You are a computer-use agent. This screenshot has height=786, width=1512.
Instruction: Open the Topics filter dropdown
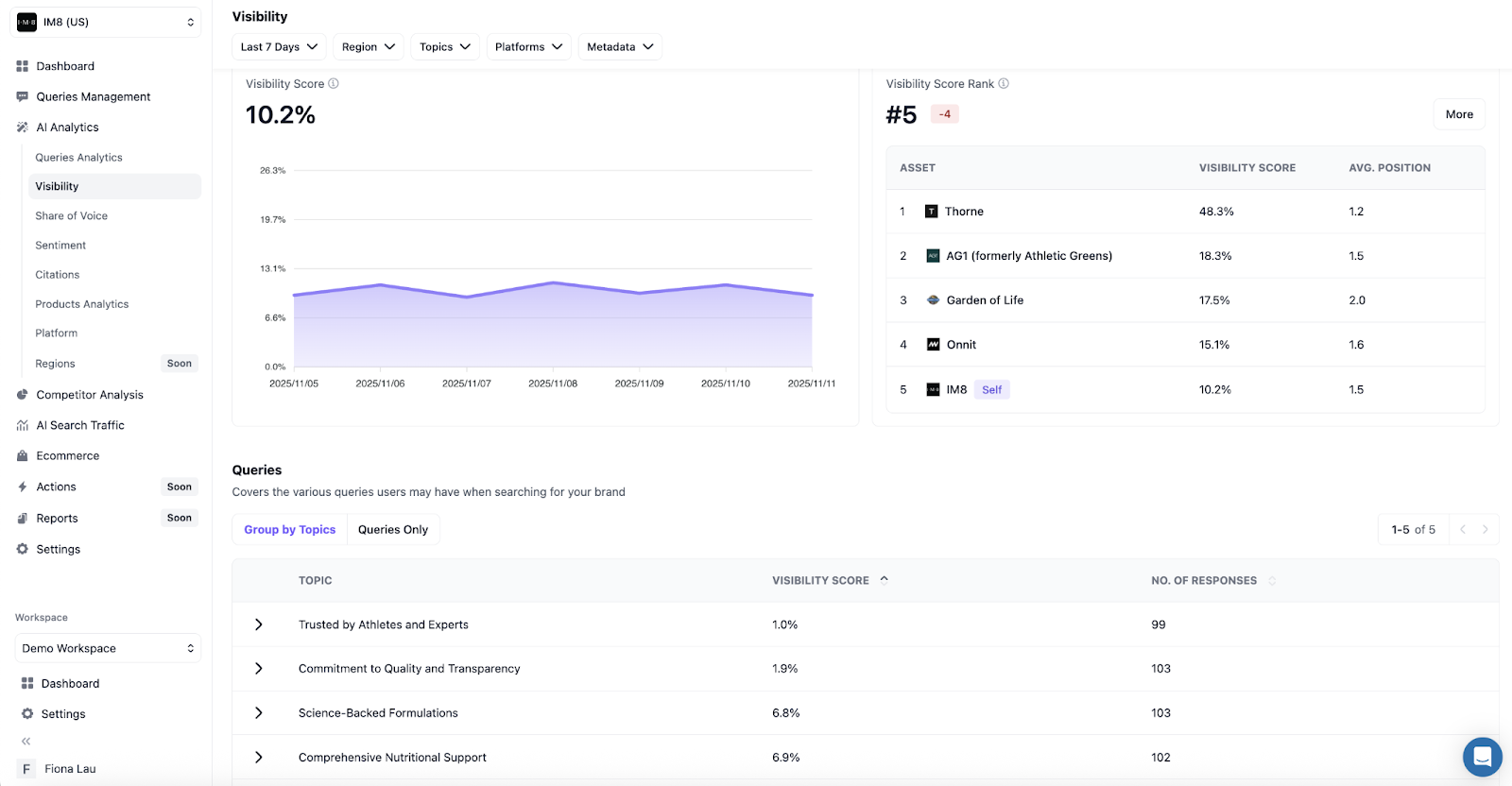point(445,46)
